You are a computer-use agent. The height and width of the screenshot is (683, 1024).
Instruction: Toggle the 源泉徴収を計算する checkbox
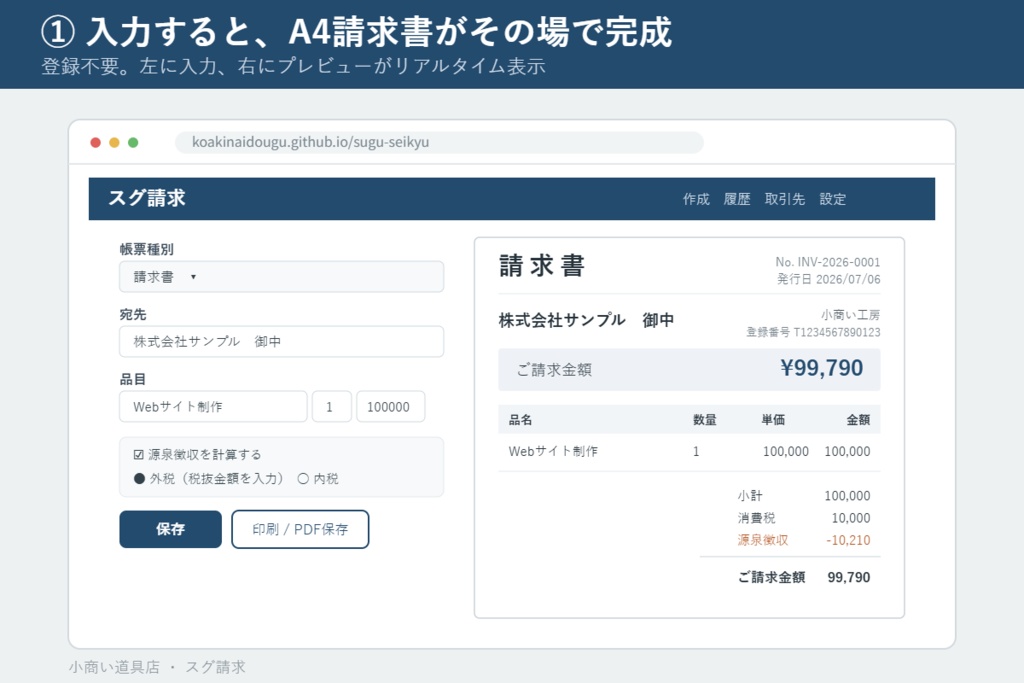(x=138, y=454)
